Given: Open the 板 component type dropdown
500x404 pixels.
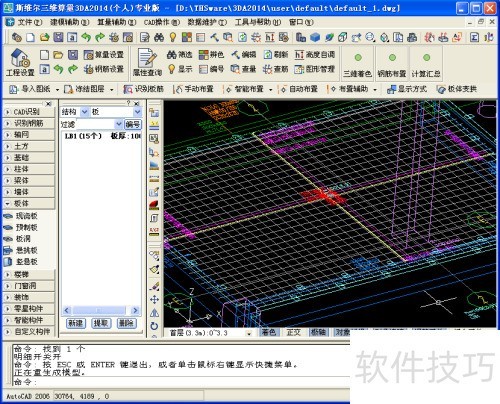Looking at the screenshot, I should [137, 112].
